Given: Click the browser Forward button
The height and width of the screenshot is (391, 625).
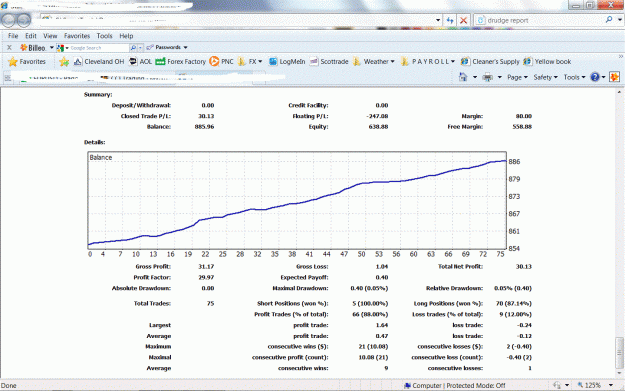Looking at the screenshot, I should (24, 20).
